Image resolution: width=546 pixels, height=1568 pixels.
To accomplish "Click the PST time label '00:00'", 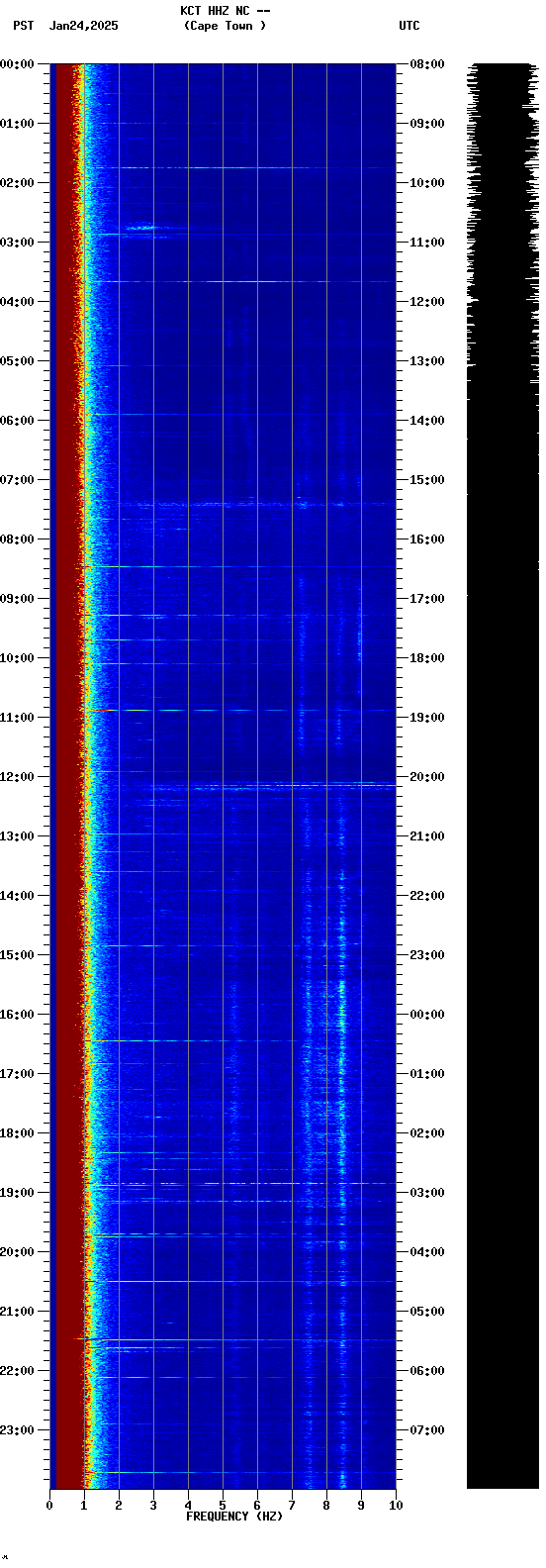I will [17, 64].
